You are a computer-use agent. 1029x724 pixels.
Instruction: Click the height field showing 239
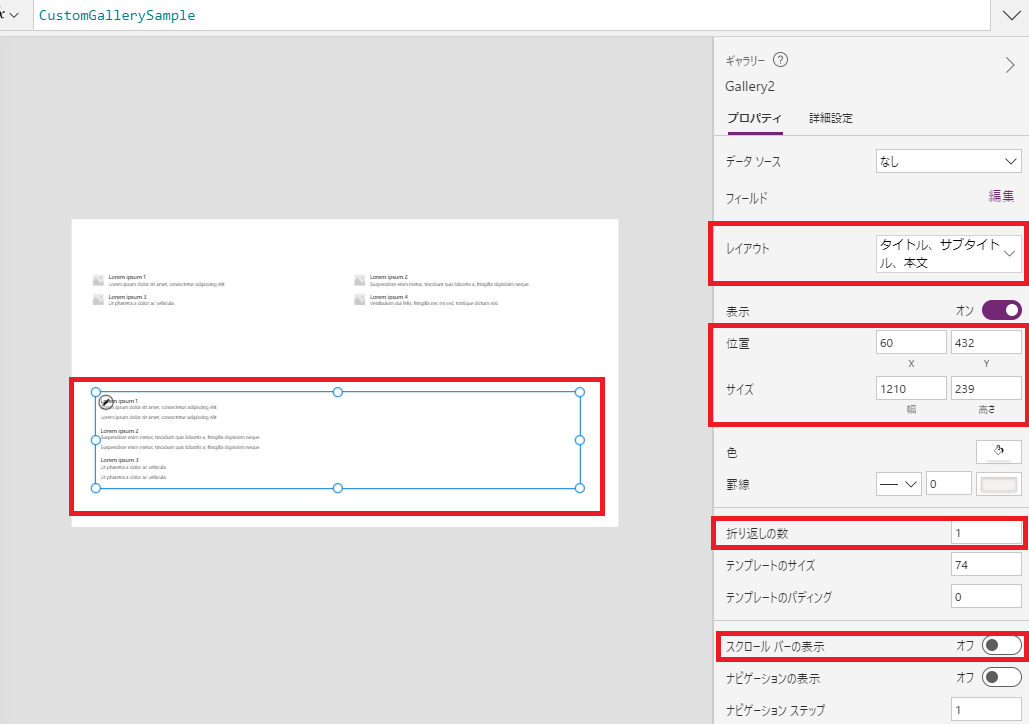click(986, 389)
